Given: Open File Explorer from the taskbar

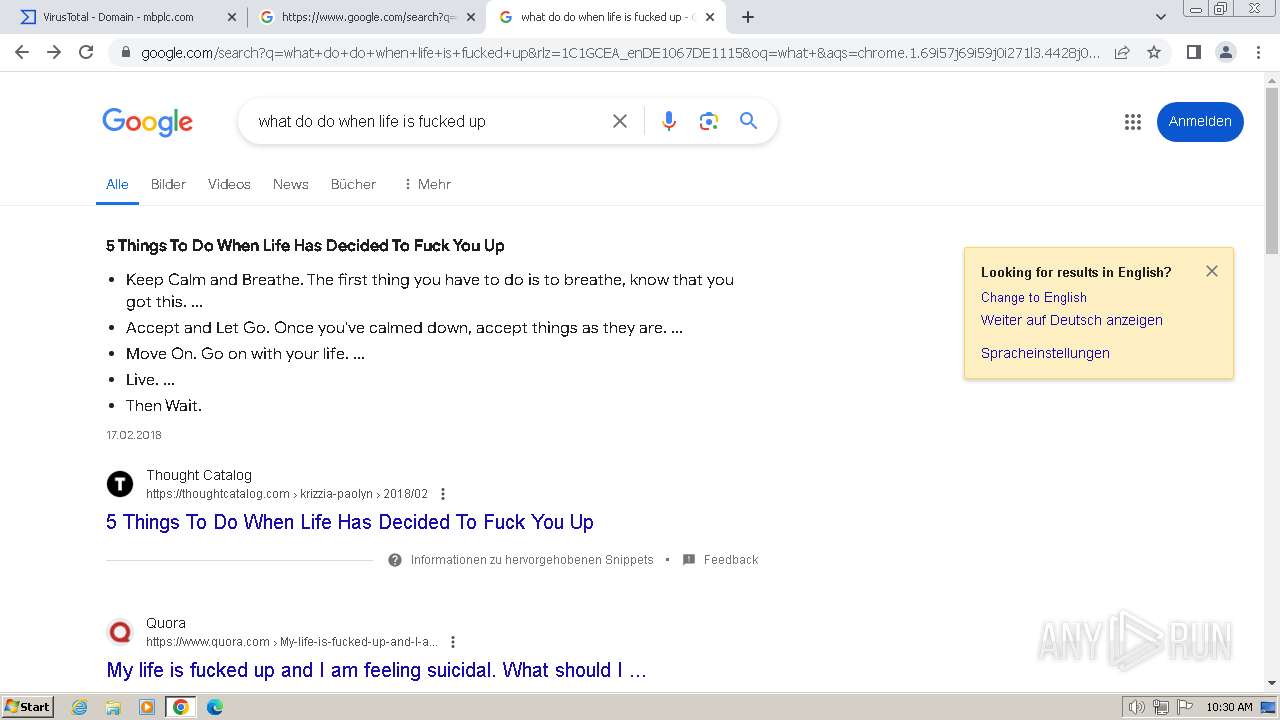Looking at the screenshot, I should [x=113, y=707].
